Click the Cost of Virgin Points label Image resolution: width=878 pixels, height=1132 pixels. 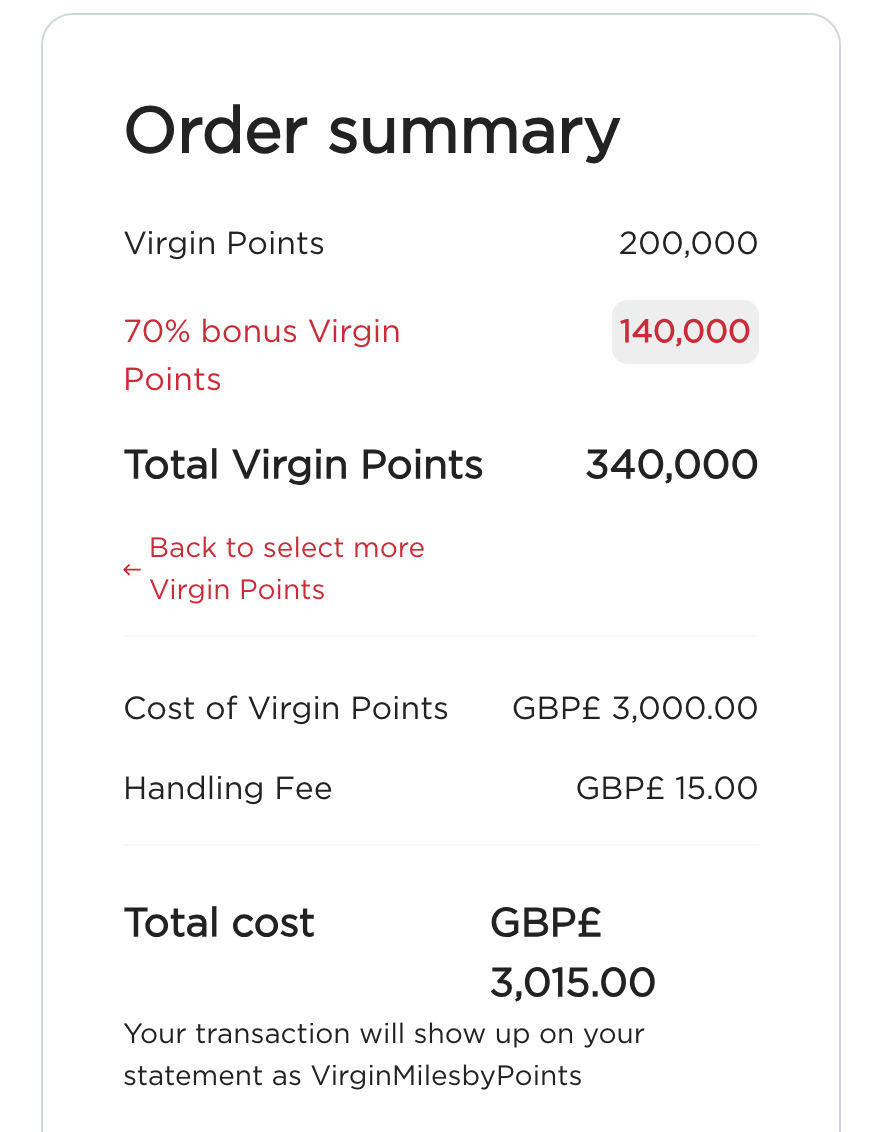tap(286, 708)
